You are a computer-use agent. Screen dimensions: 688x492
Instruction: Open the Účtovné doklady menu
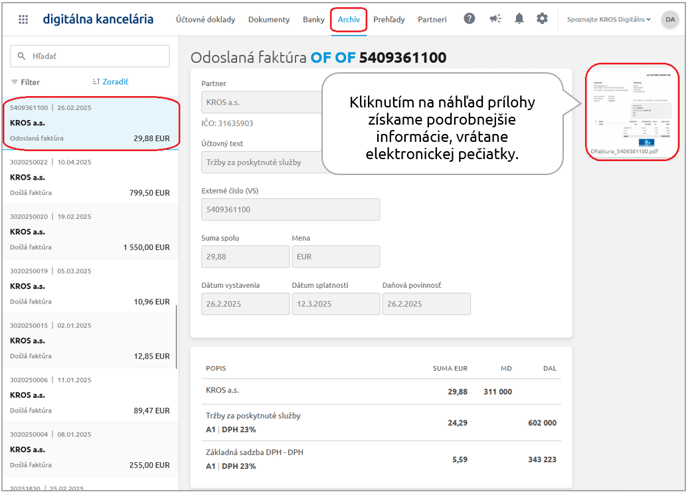205,19
